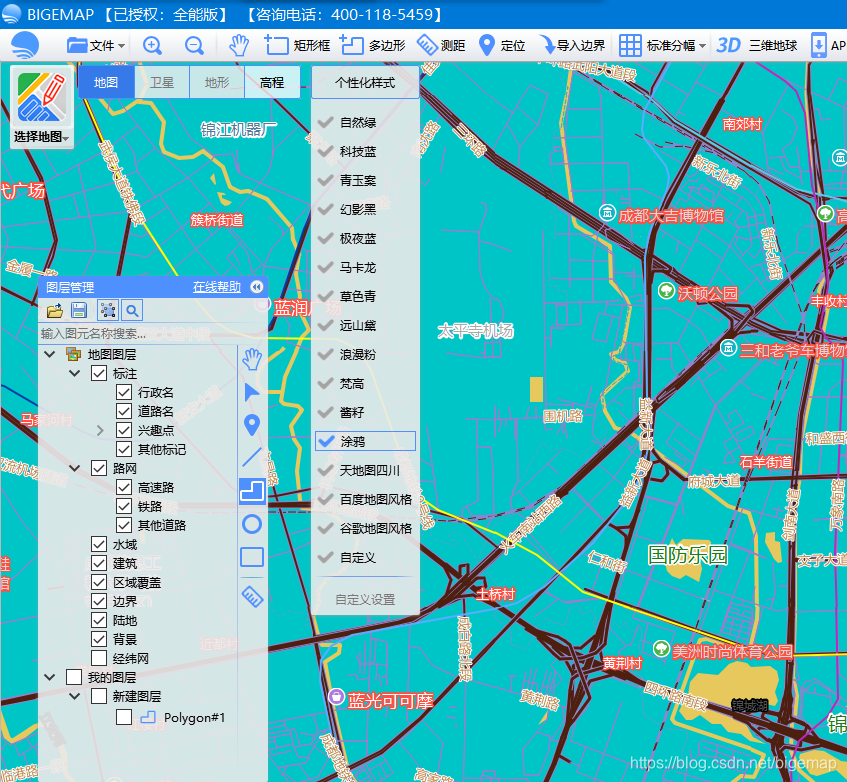Open the 文件 file menu
Viewport: 847px width, 782px height.
pos(96,46)
